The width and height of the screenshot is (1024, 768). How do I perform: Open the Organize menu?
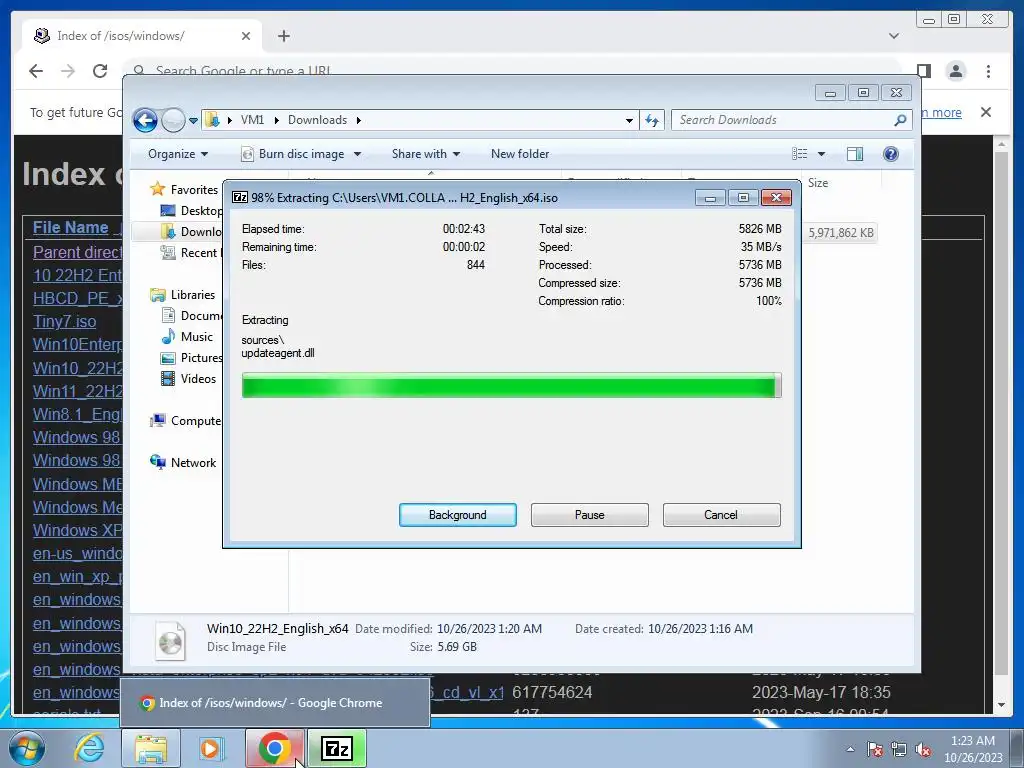178,154
